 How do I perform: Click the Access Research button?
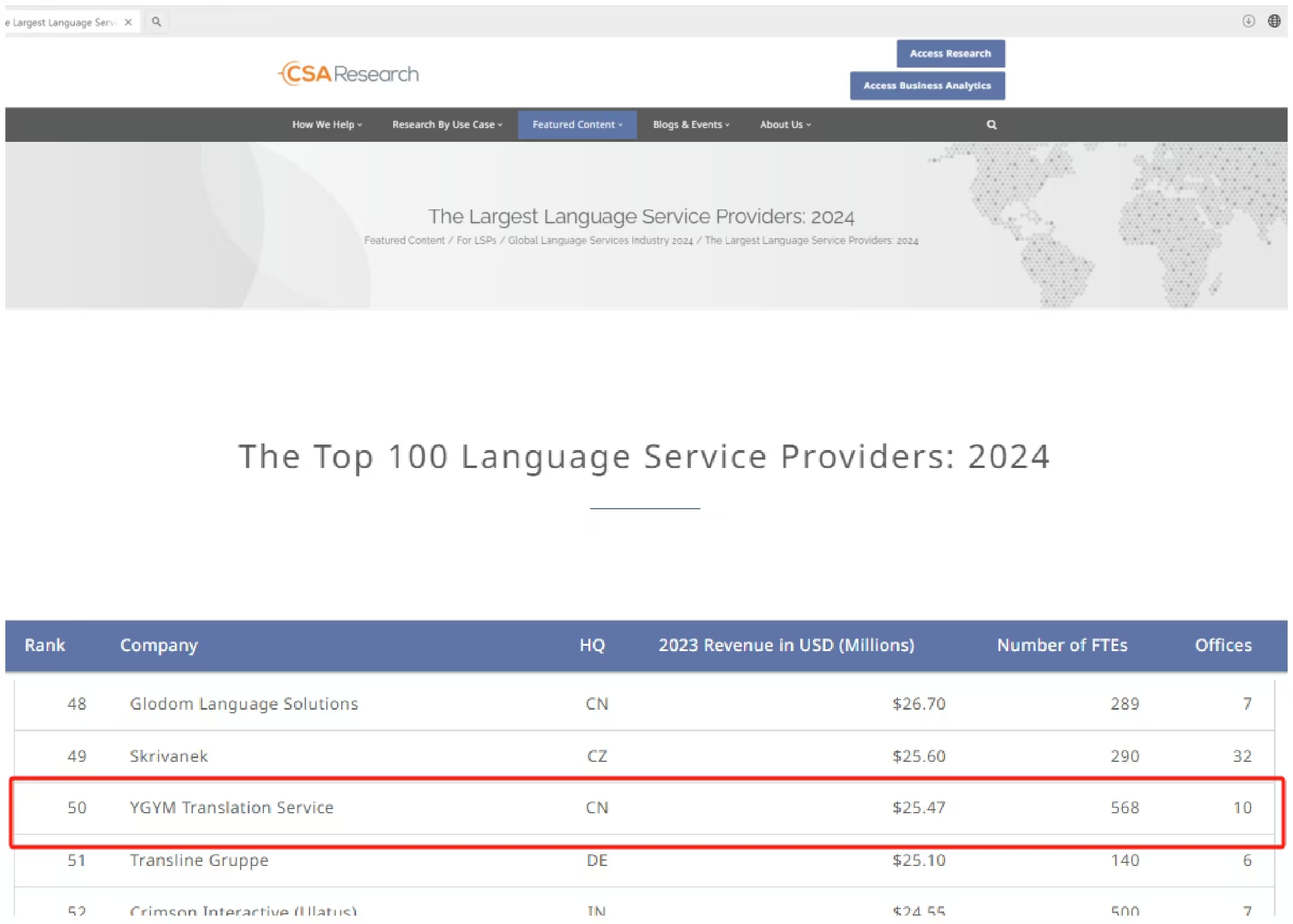click(x=951, y=54)
